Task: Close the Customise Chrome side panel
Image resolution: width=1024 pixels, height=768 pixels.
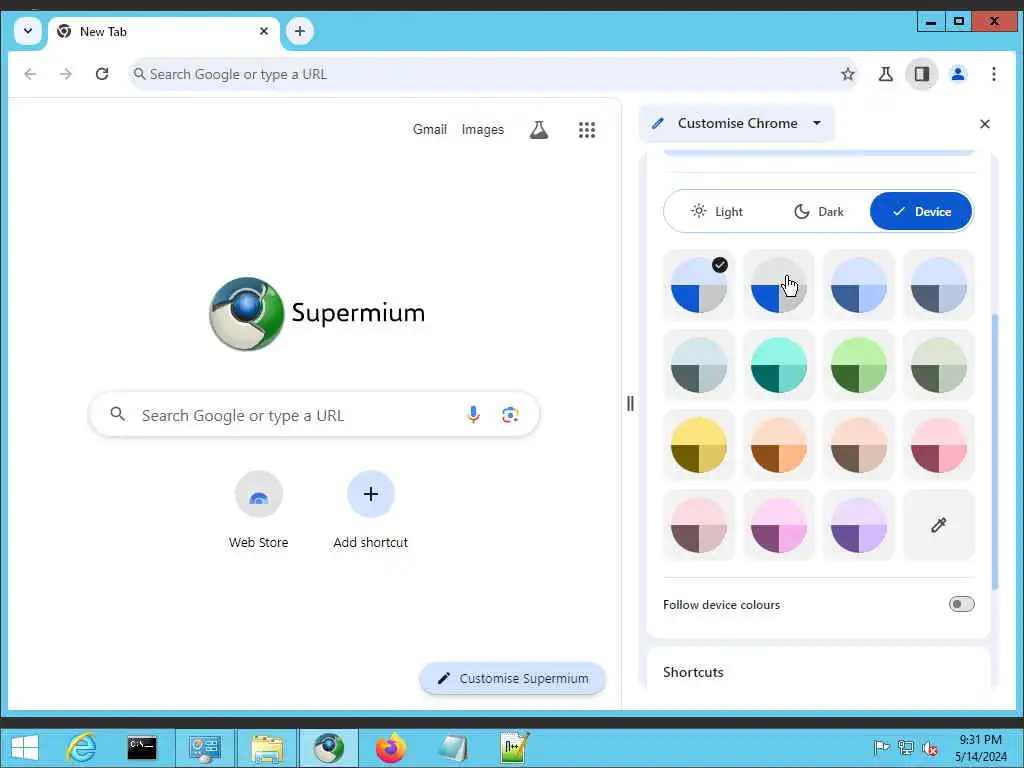Action: 985,123
